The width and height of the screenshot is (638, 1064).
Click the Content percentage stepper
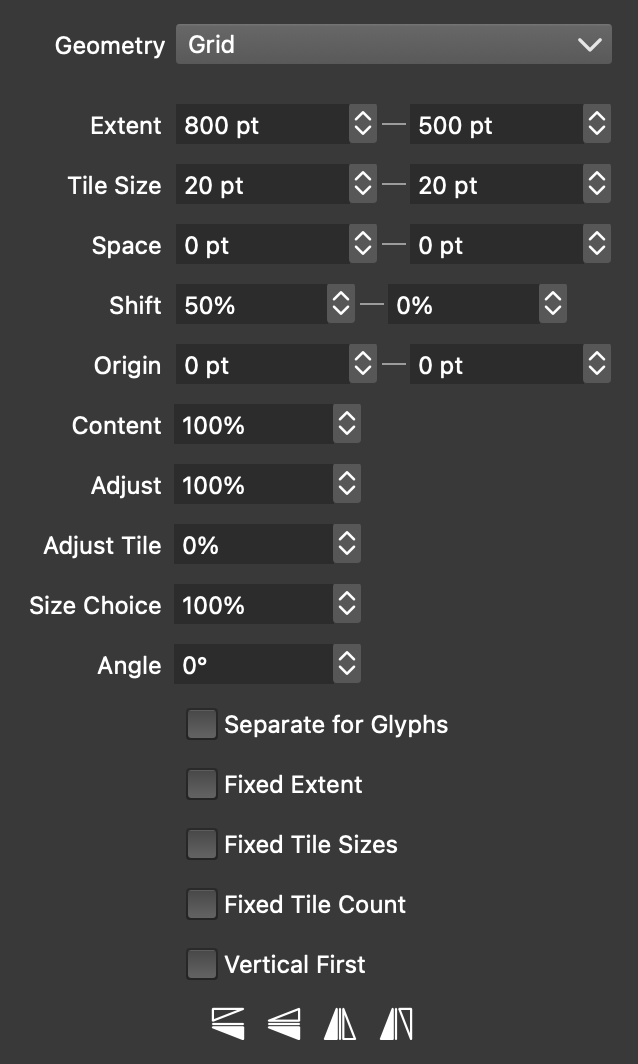click(347, 425)
